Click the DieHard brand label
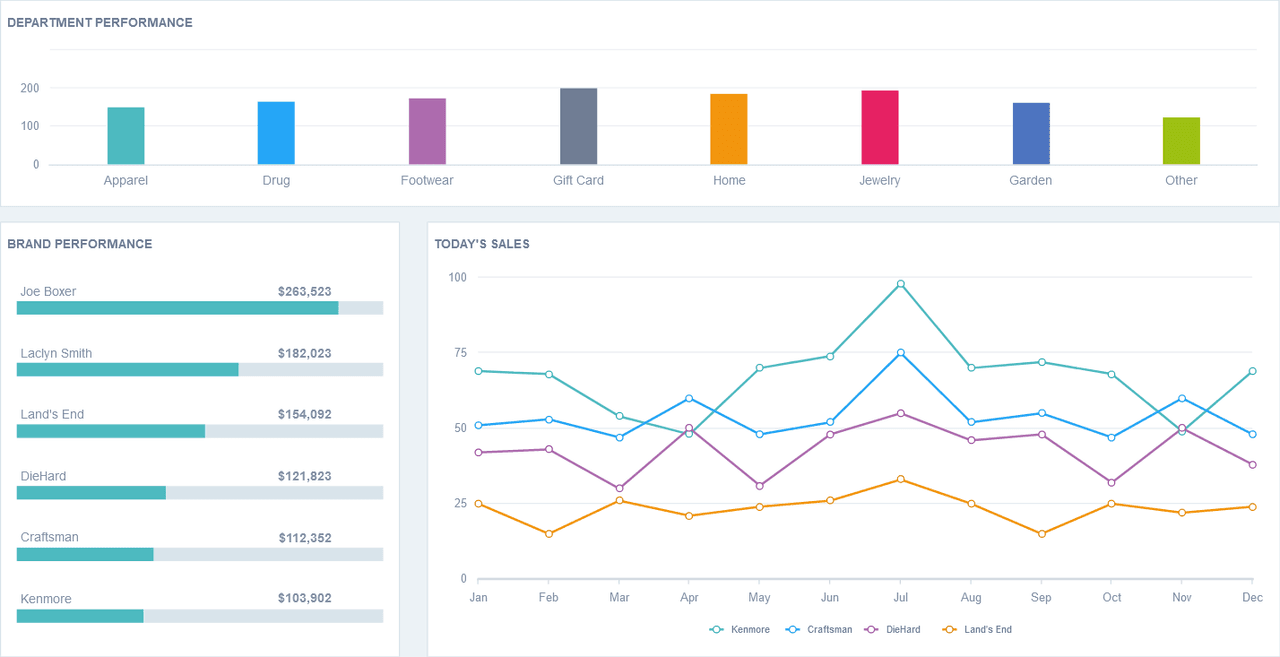This screenshot has width=1280, height=657. [43, 476]
